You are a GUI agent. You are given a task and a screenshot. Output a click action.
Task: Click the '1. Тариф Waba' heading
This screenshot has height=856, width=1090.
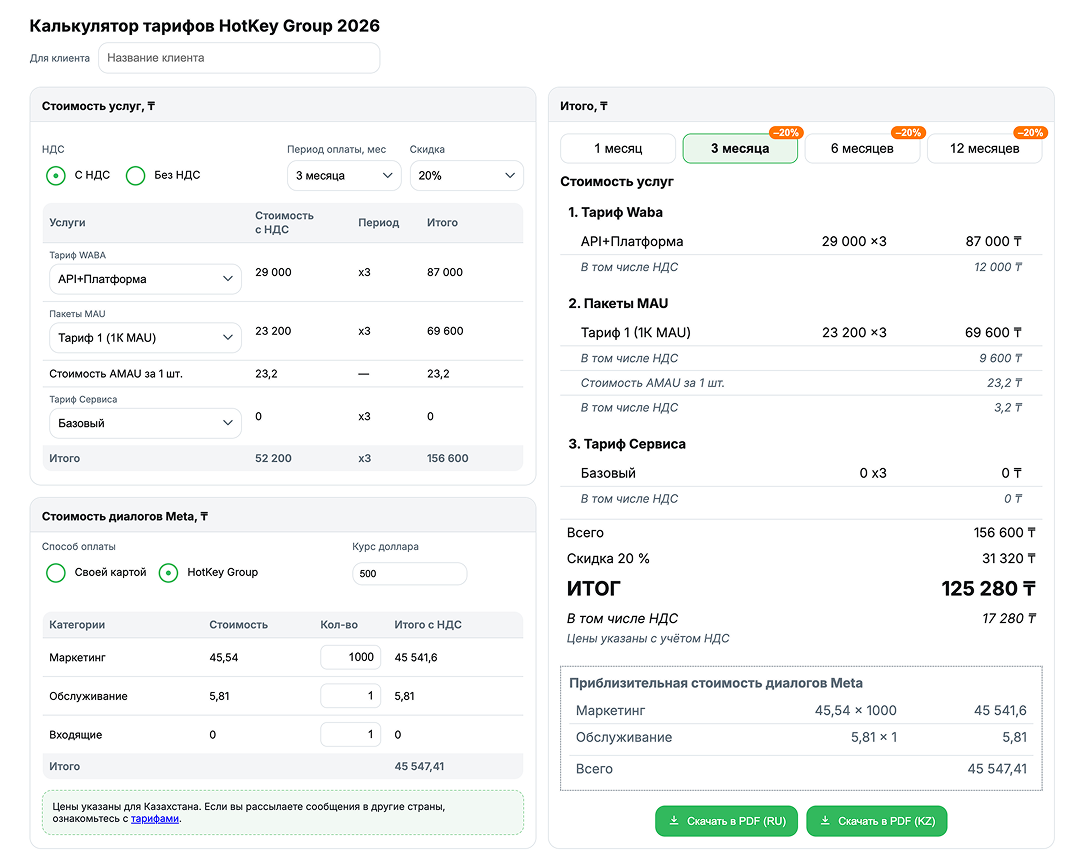[x=615, y=213]
